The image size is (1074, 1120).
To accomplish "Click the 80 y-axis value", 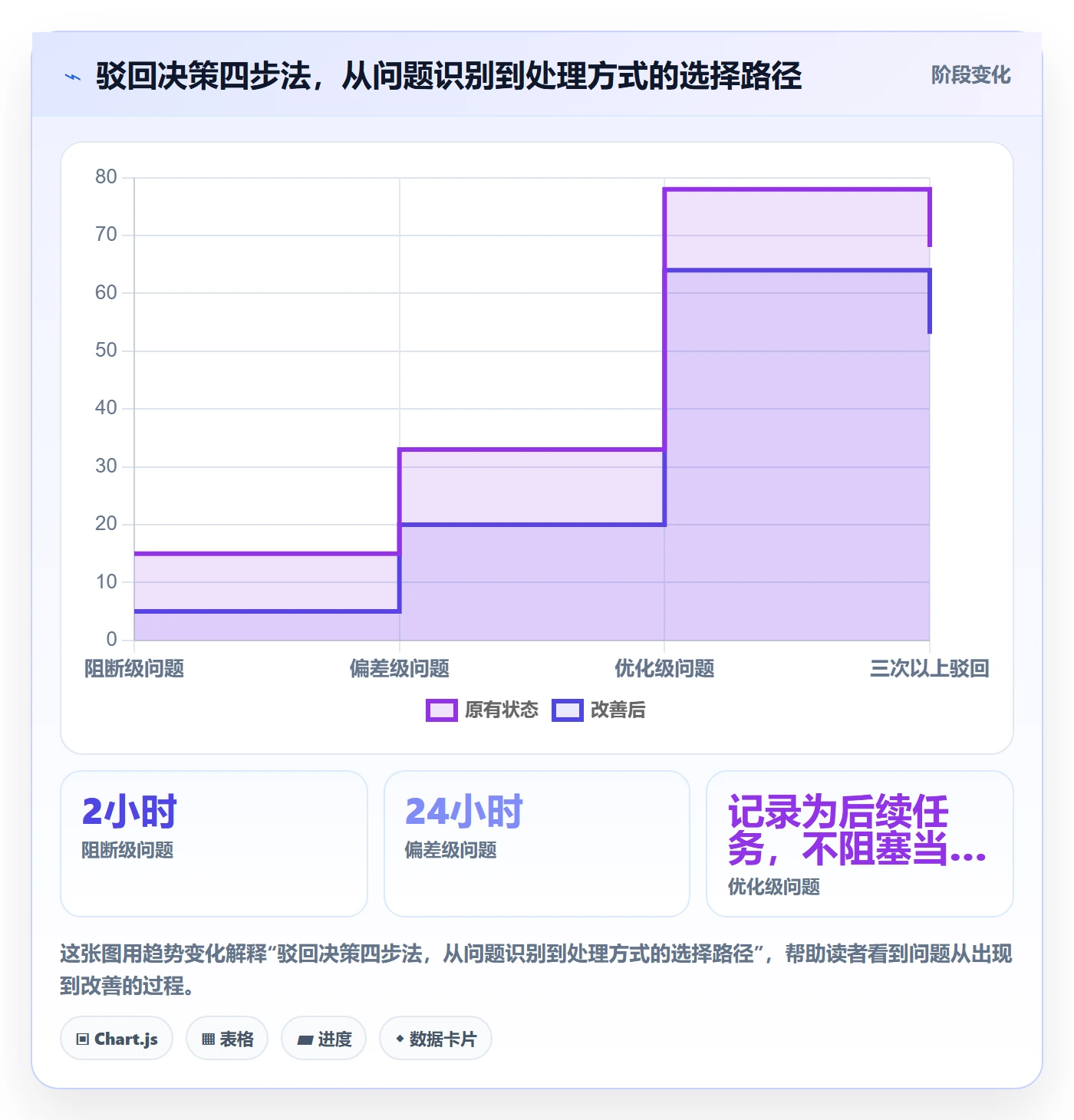I will [106, 177].
